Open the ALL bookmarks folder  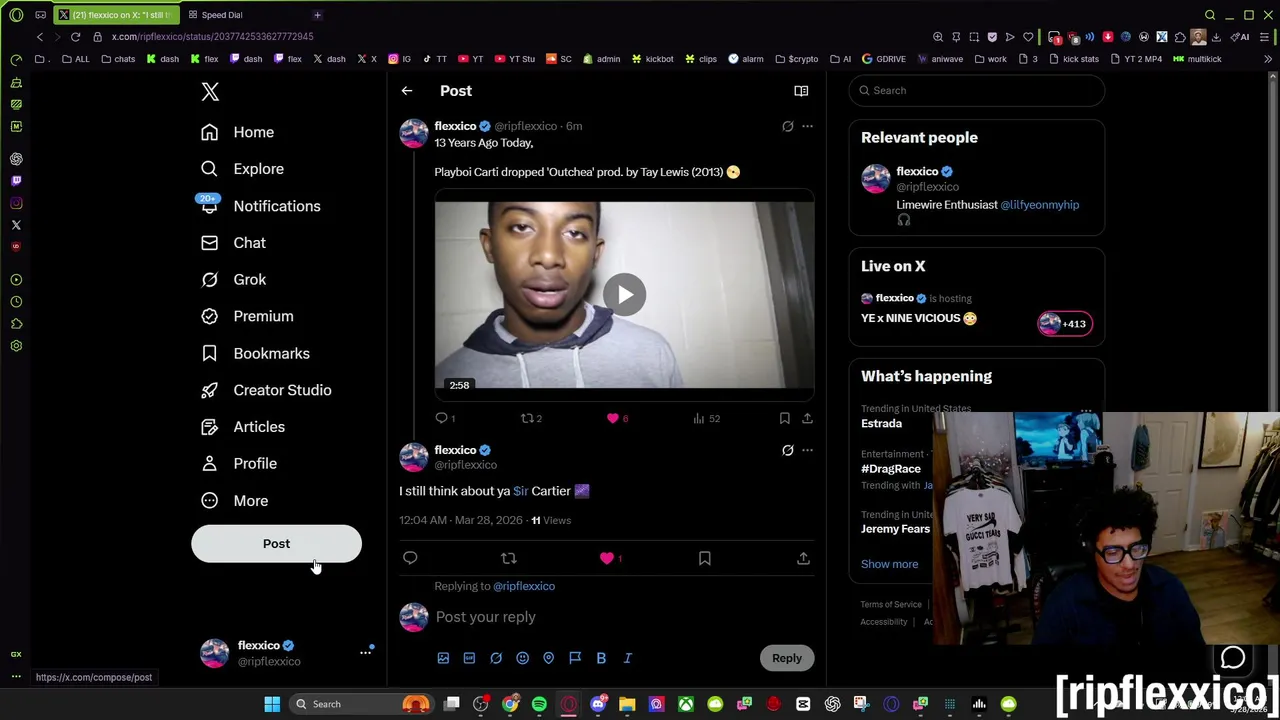75,59
